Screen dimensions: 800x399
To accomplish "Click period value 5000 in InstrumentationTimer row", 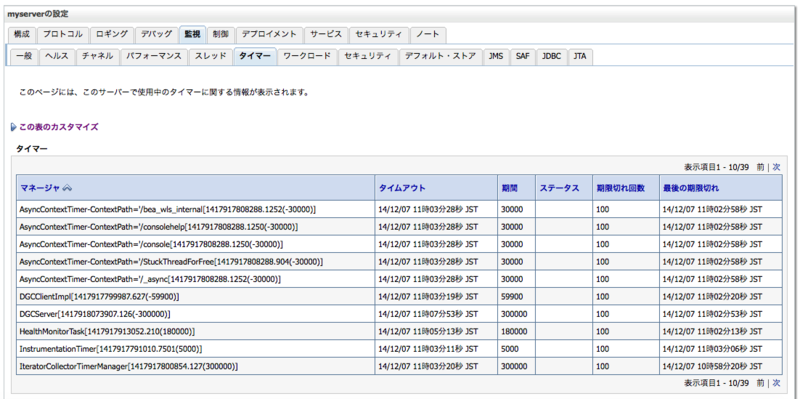I will (510, 348).
